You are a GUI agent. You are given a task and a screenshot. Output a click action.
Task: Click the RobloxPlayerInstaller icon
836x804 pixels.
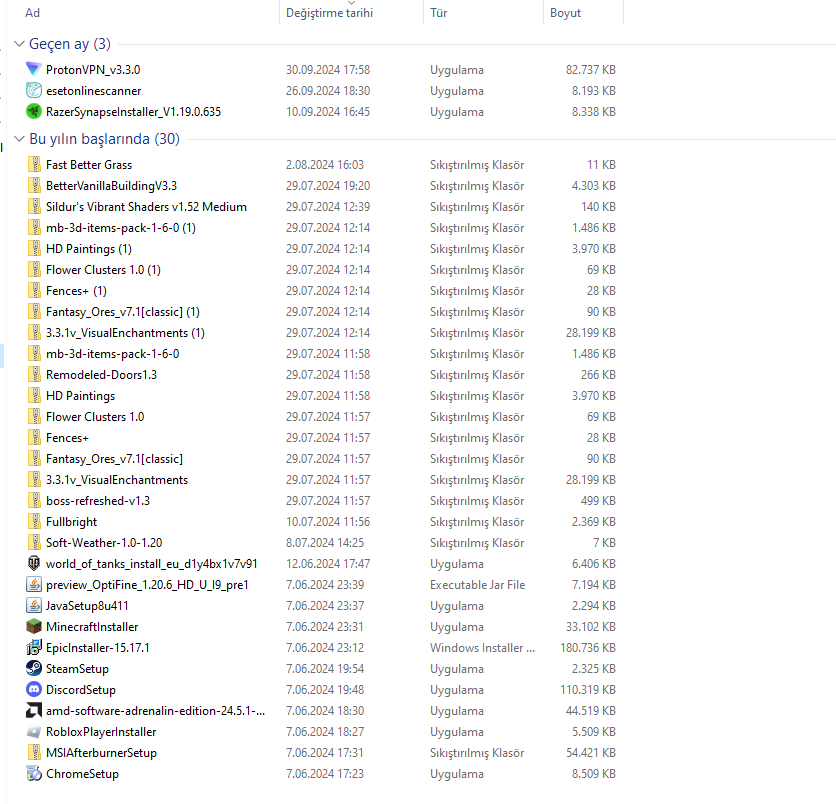pyautogui.click(x=34, y=731)
